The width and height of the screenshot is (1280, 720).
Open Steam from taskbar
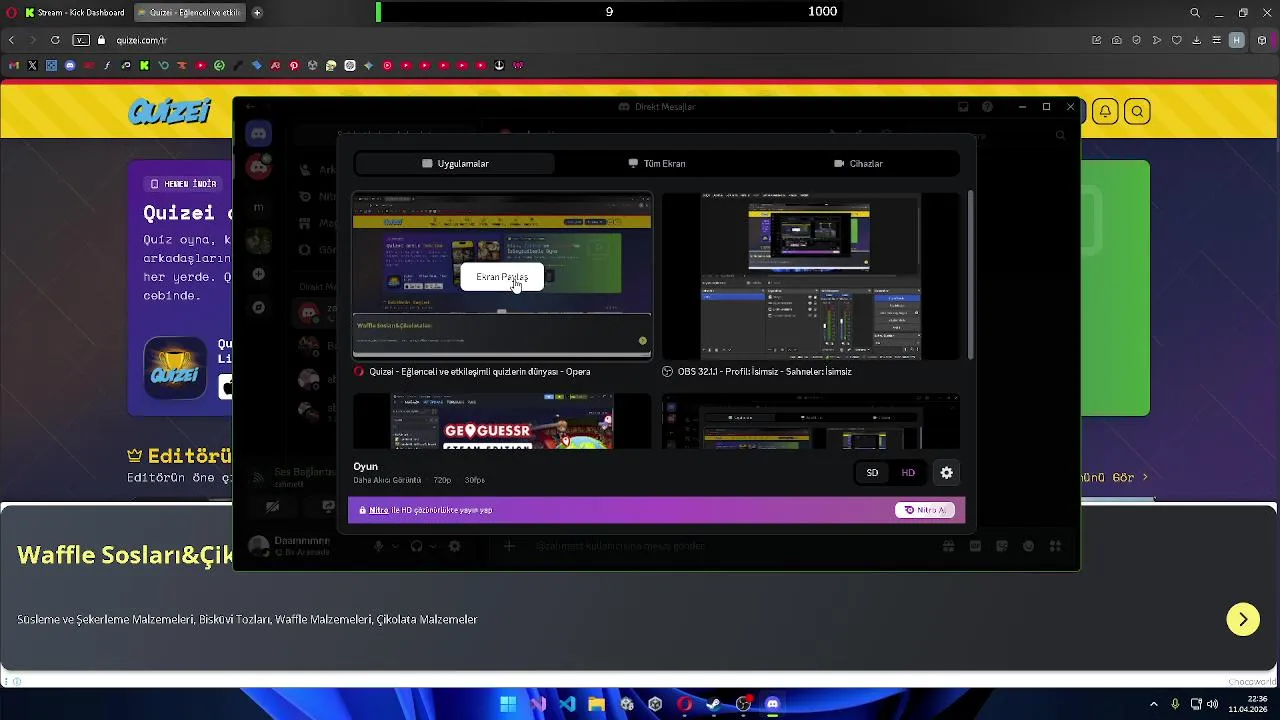[x=714, y=704]
